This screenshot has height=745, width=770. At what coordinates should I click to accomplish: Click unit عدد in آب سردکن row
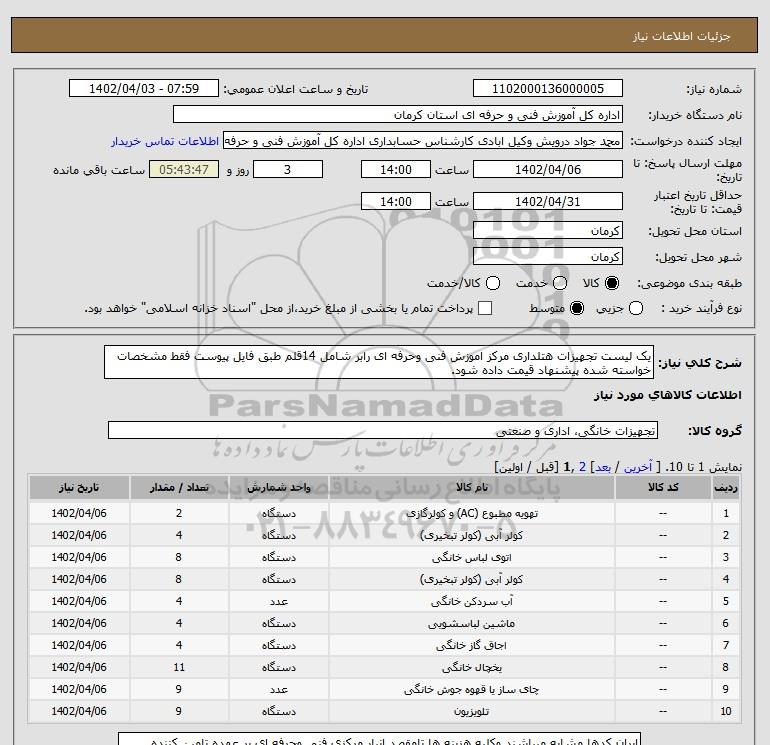point(279,602)
